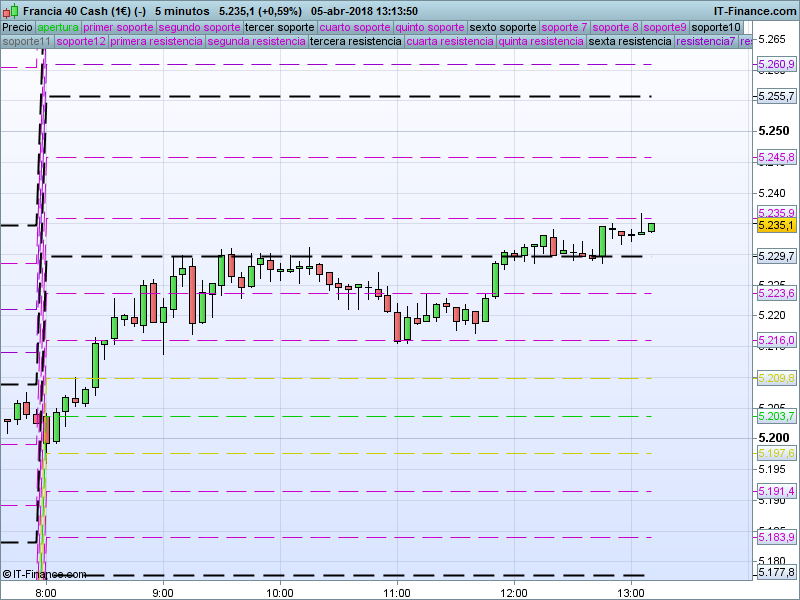The height and width of the screenshot is (600, 800).
Task: Click the 11:00 time axis label
Action: (x=397, y=593)
